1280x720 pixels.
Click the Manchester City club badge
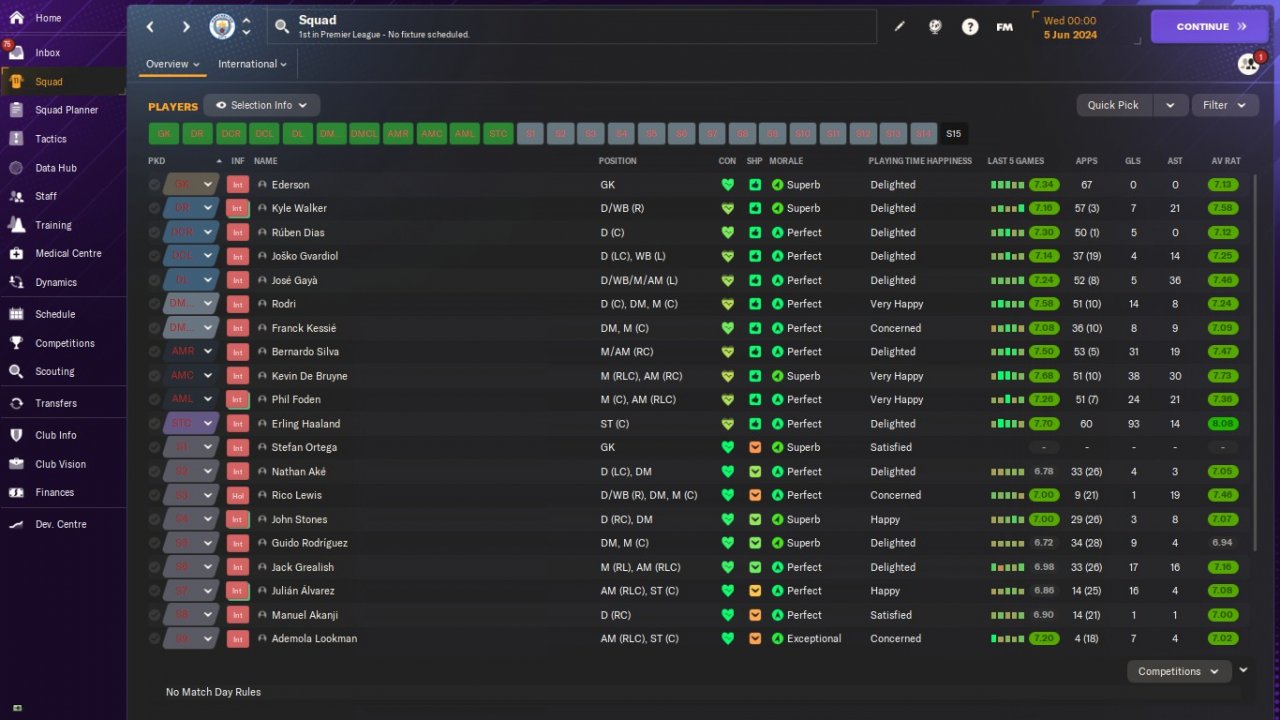(x=222, y=27)
